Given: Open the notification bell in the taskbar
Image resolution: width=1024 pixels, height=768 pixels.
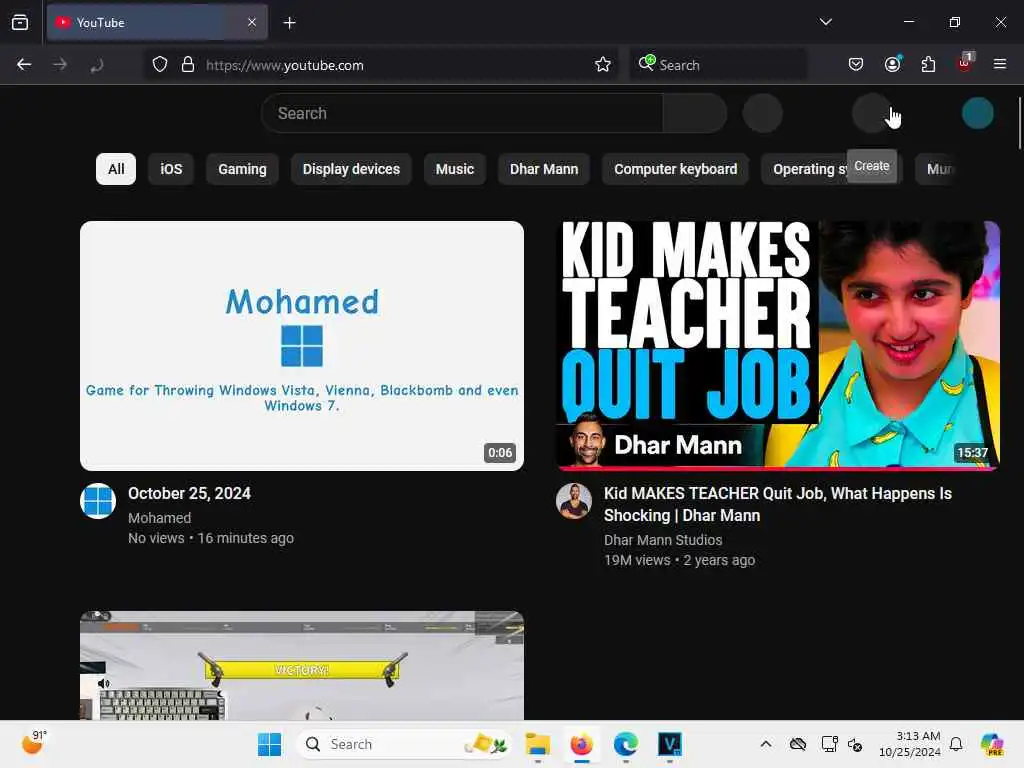Looking at the screenshot, I should click(956, 744).
